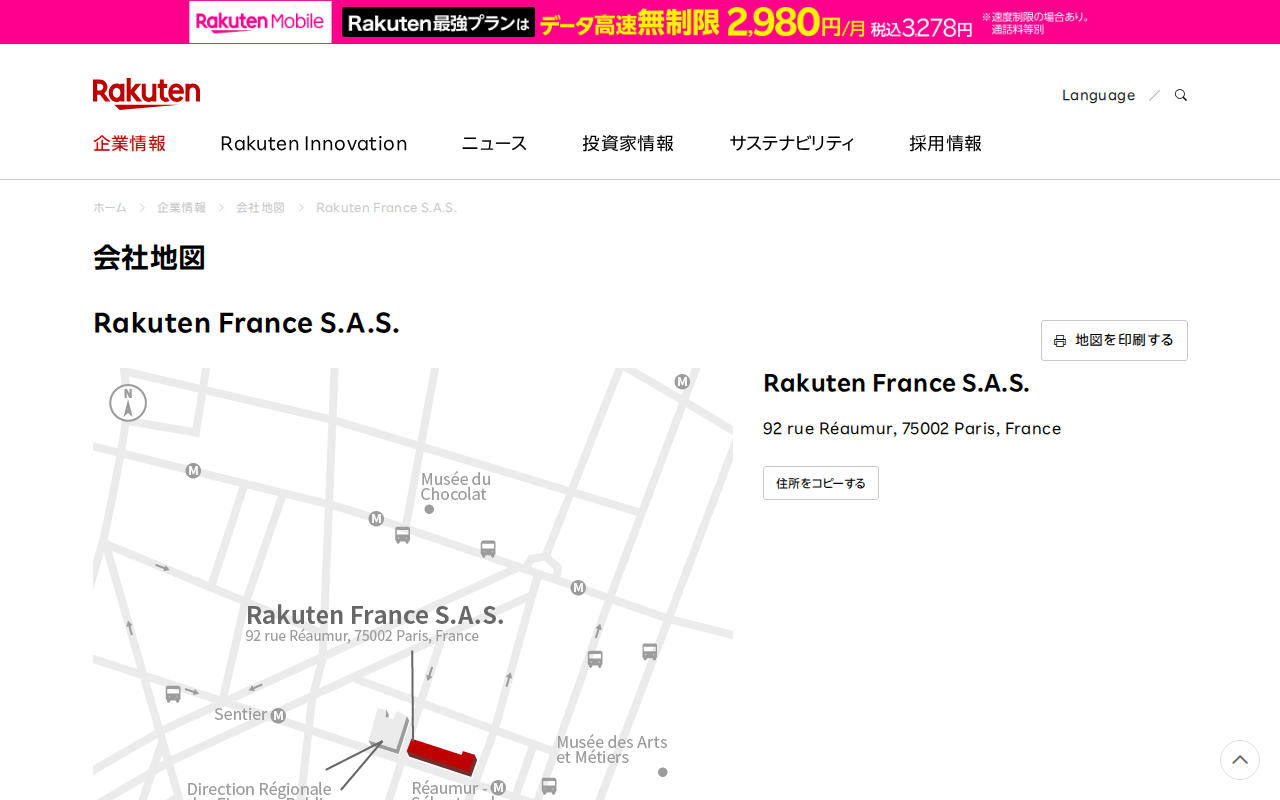The height and width of the screenshot is (800, 1280).
Task: Select the サステナビリティ menu item
Action: pos(791,142)
